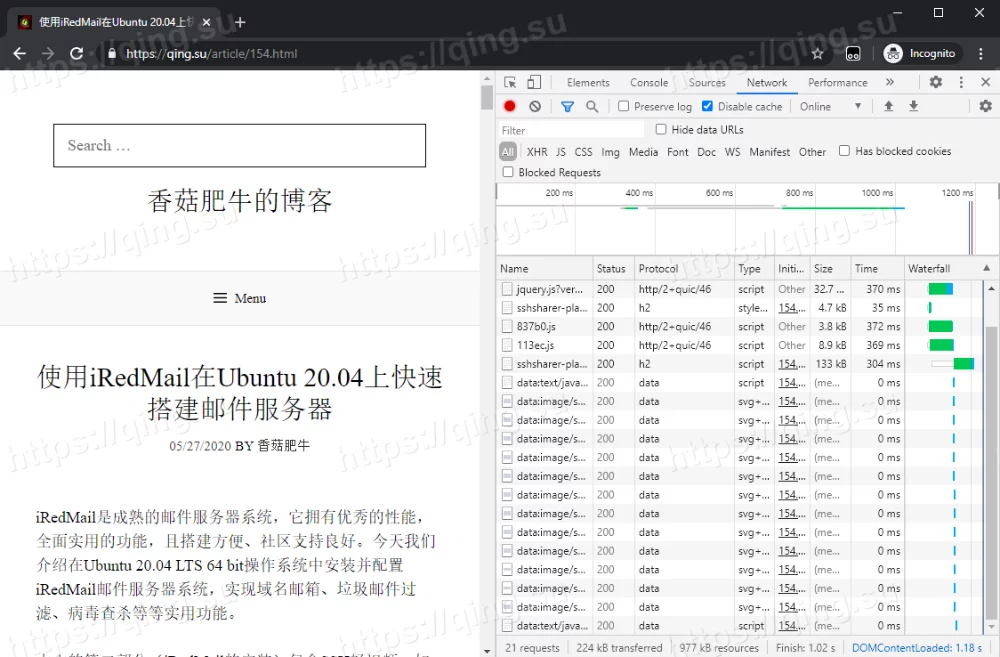
Task: Enable the Blocked Requests checkbox
Action: (508, 172)
